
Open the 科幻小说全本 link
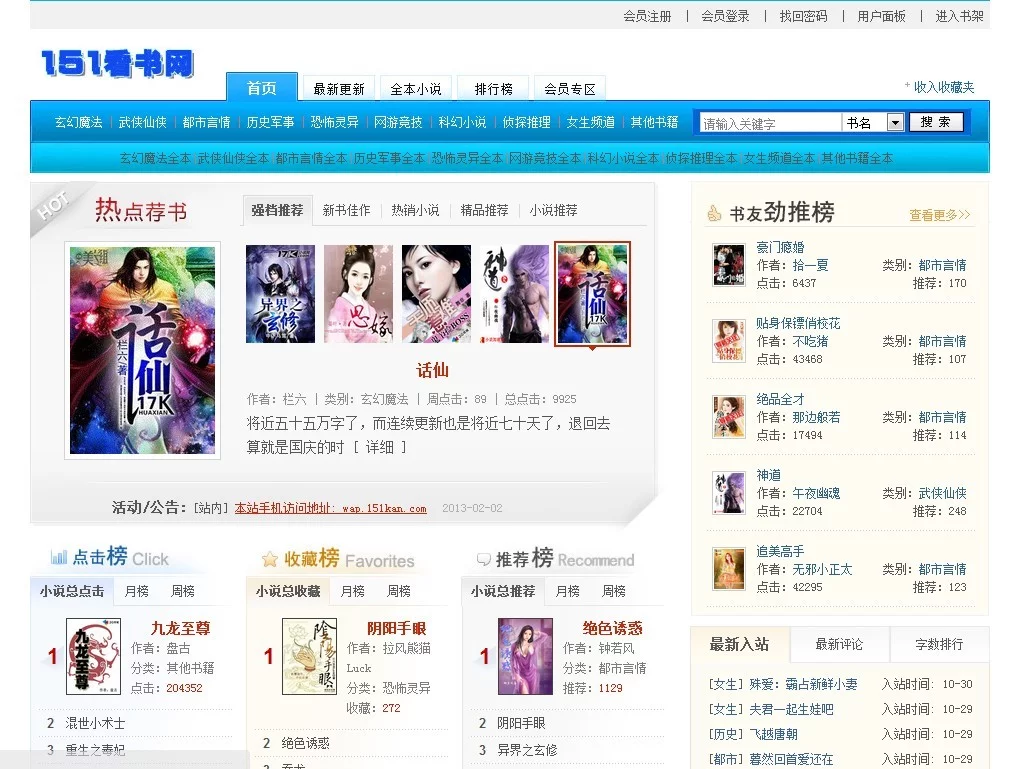point(623,158)
